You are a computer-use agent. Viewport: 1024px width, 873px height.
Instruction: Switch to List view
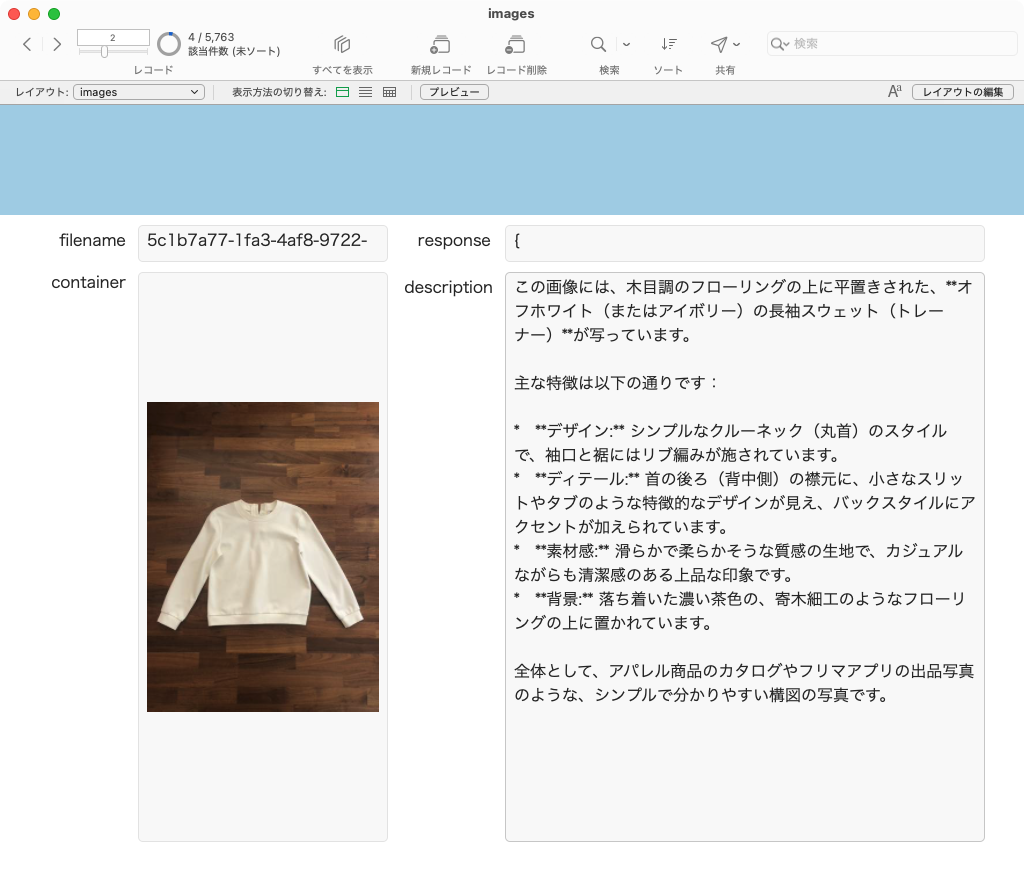pyautogui.click(x=366, y=92)
